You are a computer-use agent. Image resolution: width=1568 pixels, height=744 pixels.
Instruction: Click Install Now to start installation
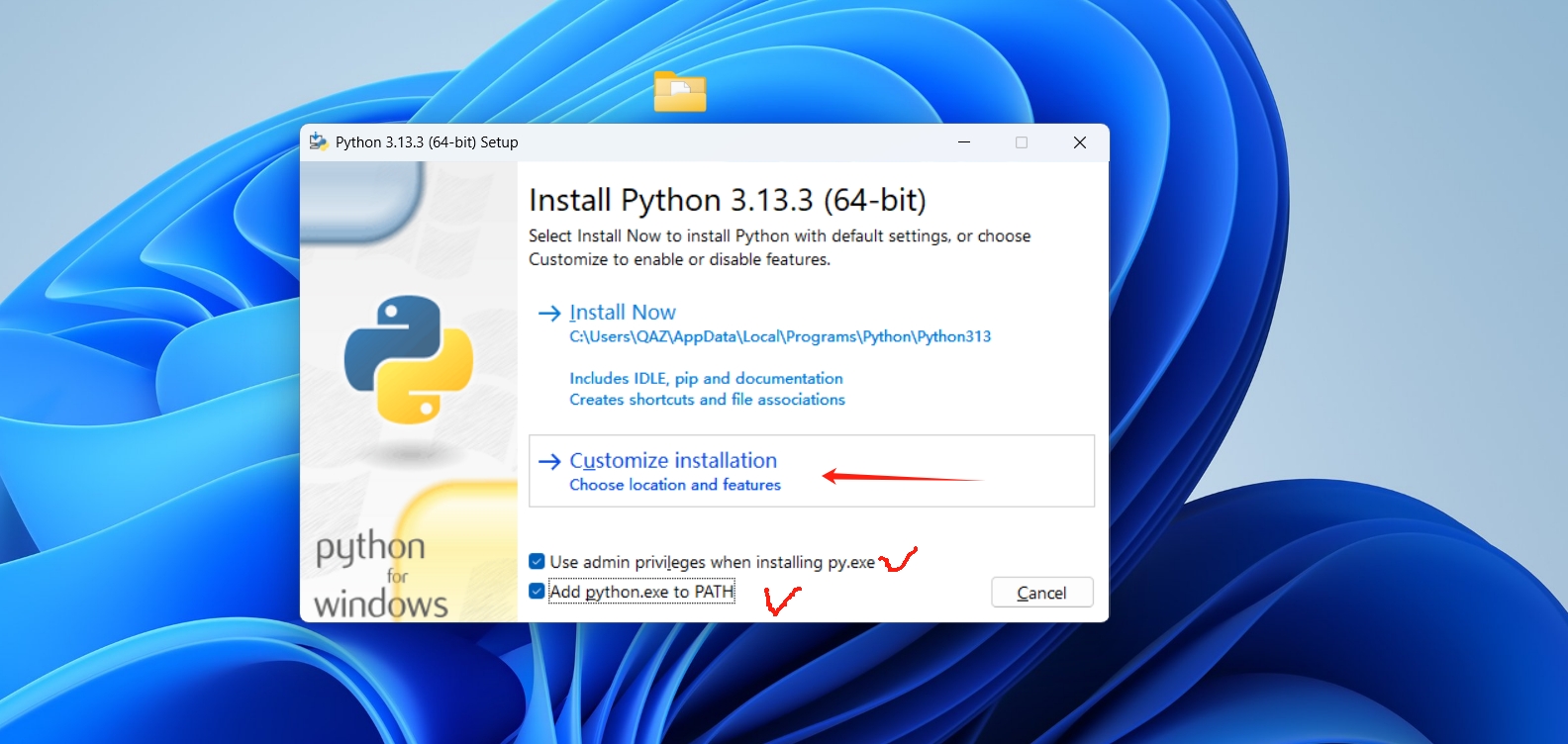pyautogui.click(x=623, y=313)
